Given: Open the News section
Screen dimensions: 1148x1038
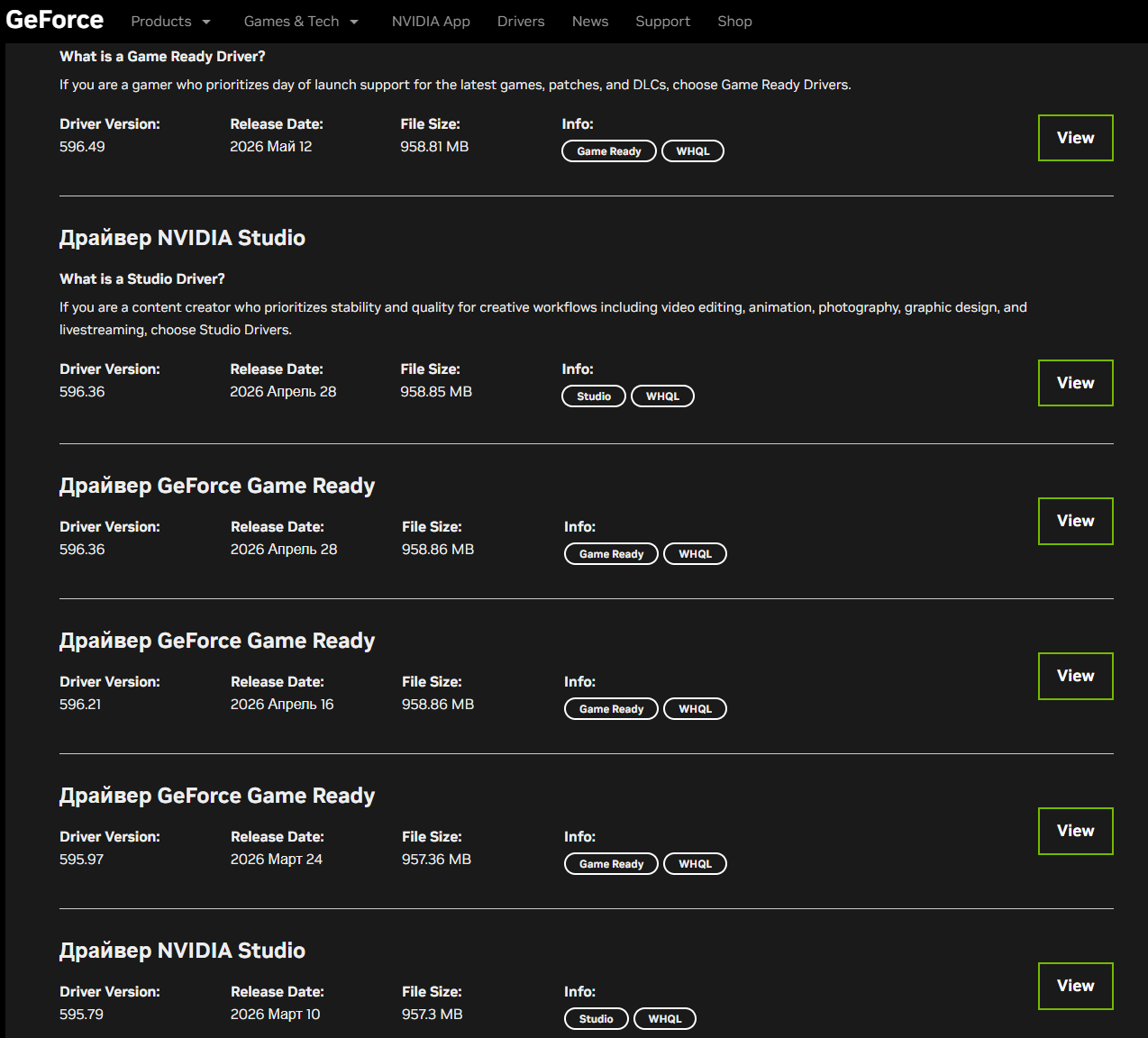Looking at the screenshot, I should pyautogui.click(x=590, y=21).
